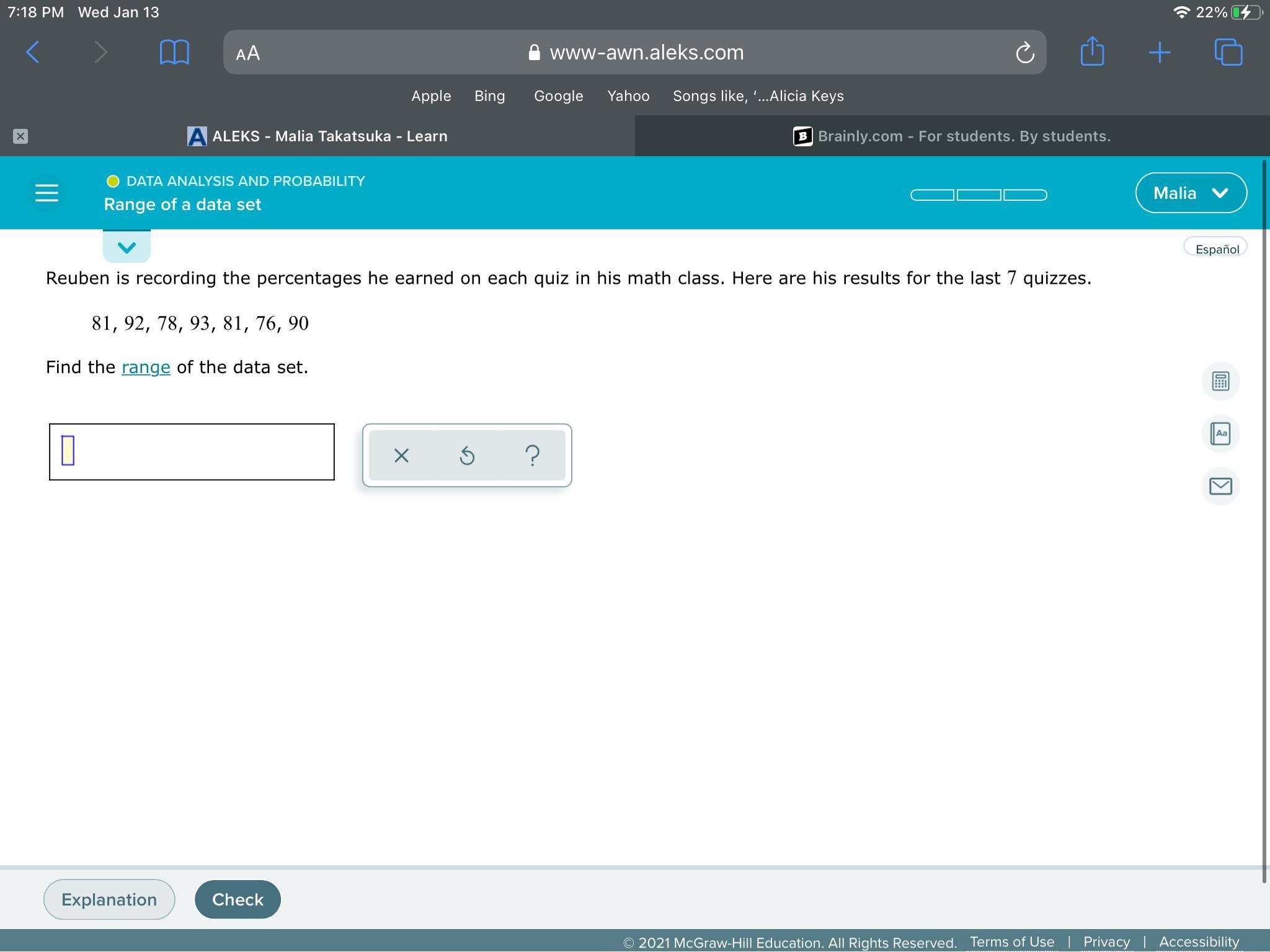Open the calculator tool
This screenshot has width=1270, height=952.
tap(1220, 381)
